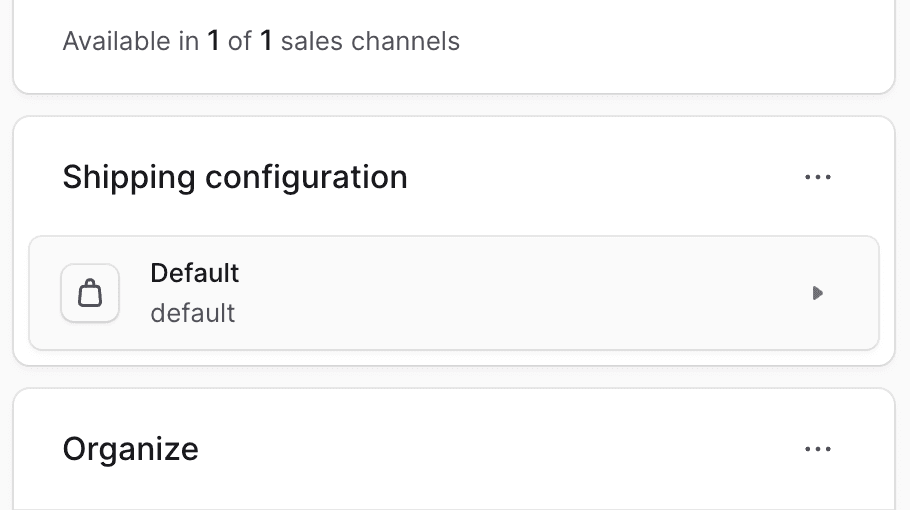Click the shopping bag icon beside Default

point(90,294)
